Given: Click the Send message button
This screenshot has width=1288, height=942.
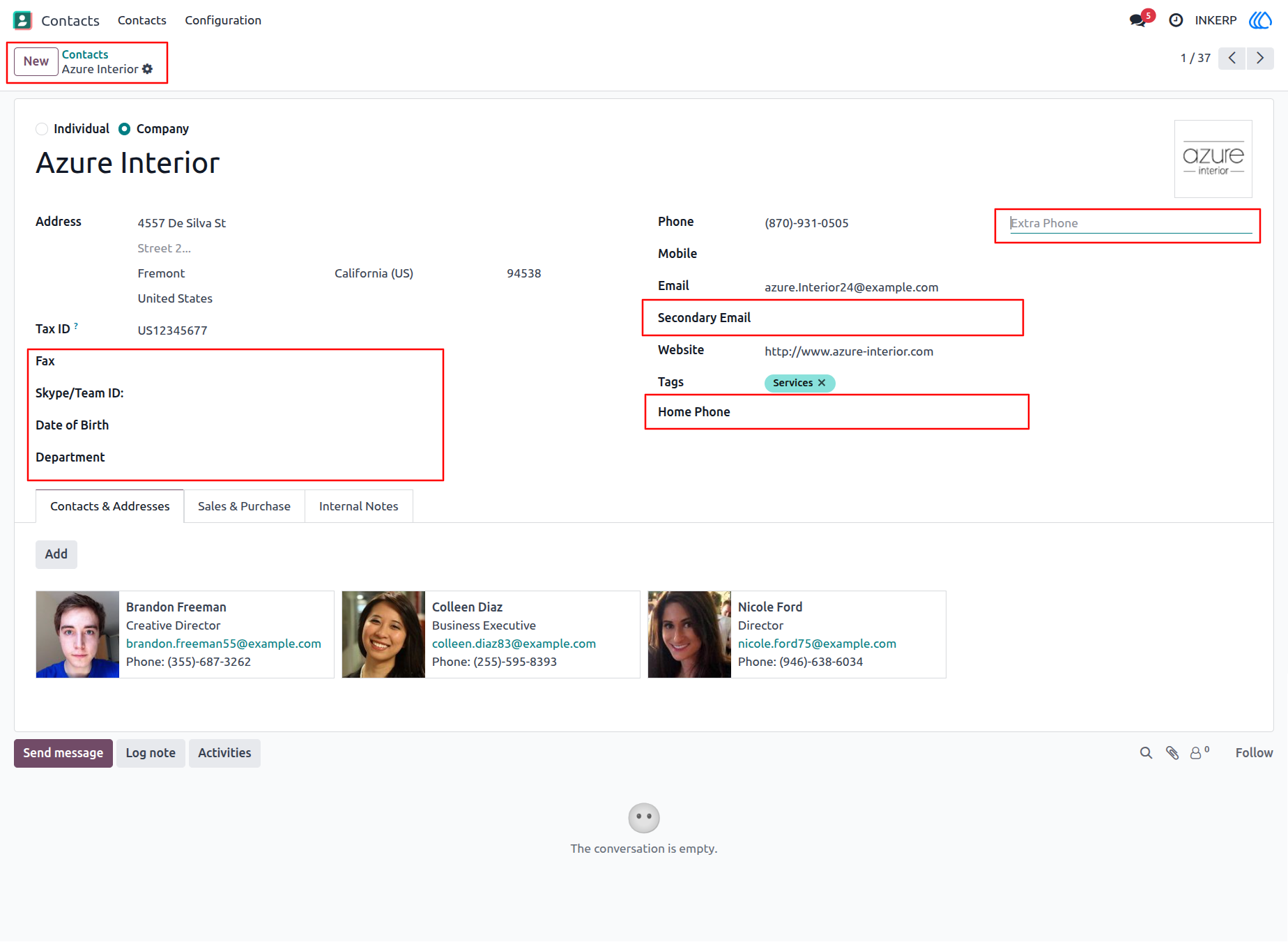Looking at the screenshot, I should pos(63,753).
